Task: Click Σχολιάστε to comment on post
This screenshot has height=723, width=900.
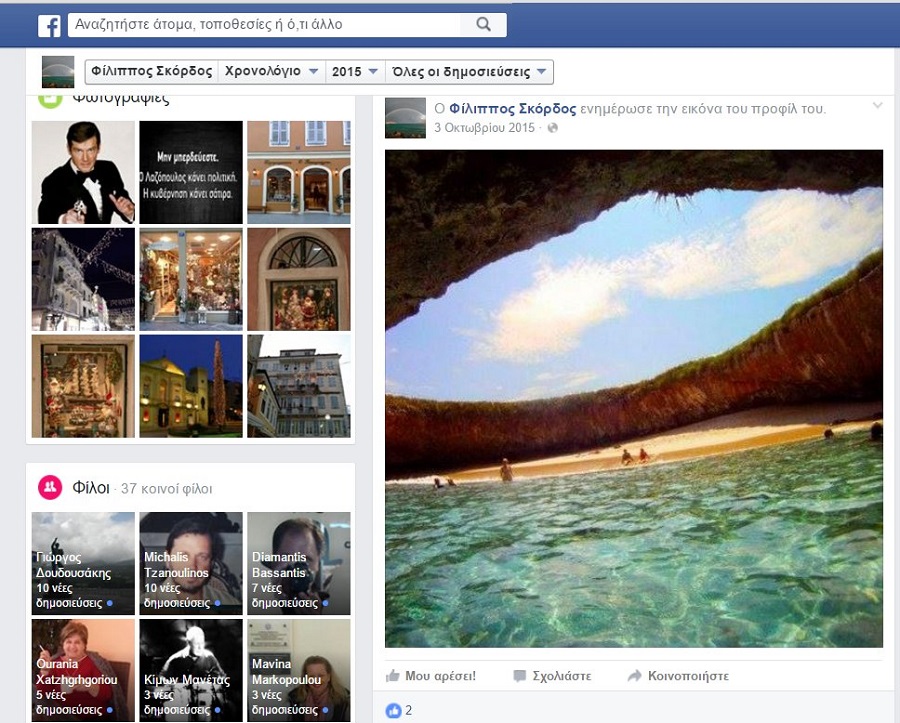Action: [552, 676]
